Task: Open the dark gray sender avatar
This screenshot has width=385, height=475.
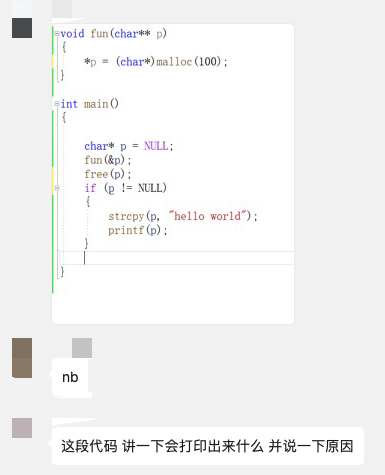Action: pos(22,28)
